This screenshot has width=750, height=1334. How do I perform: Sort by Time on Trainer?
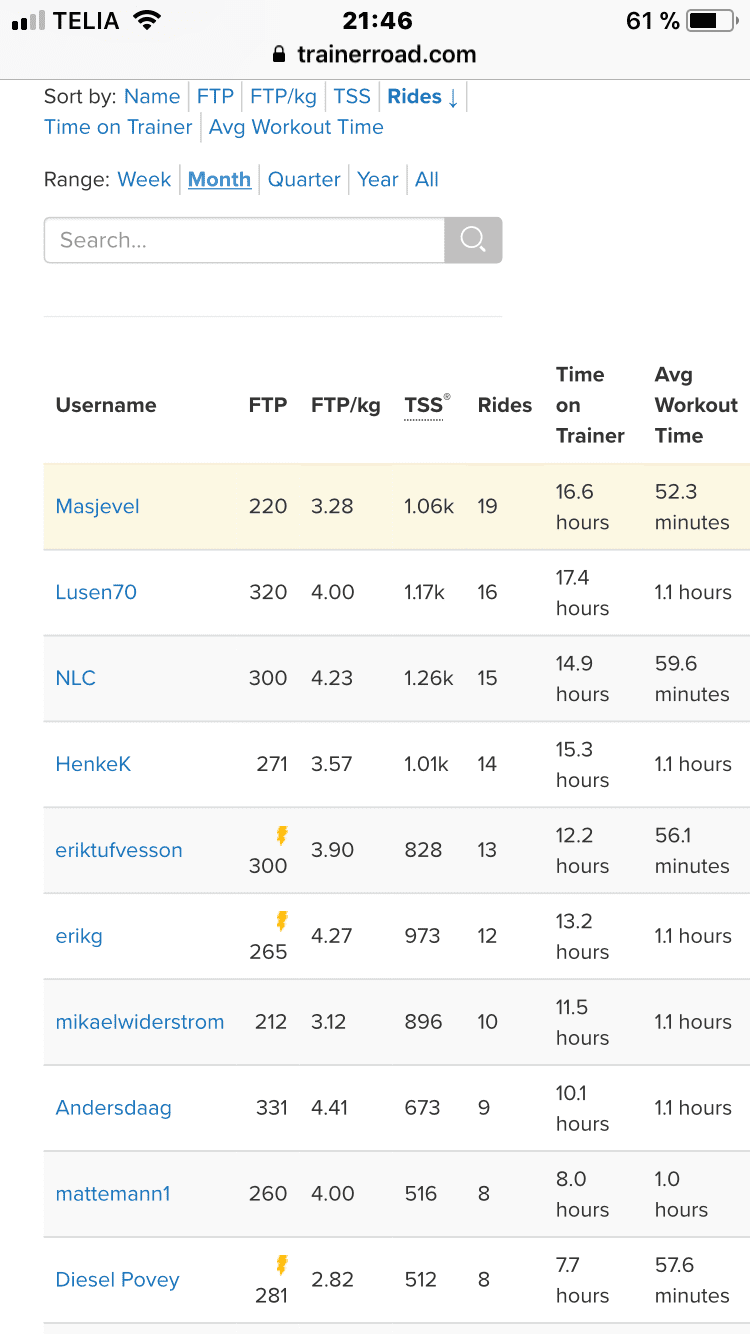pyautogui.click(x=118, y=127)
